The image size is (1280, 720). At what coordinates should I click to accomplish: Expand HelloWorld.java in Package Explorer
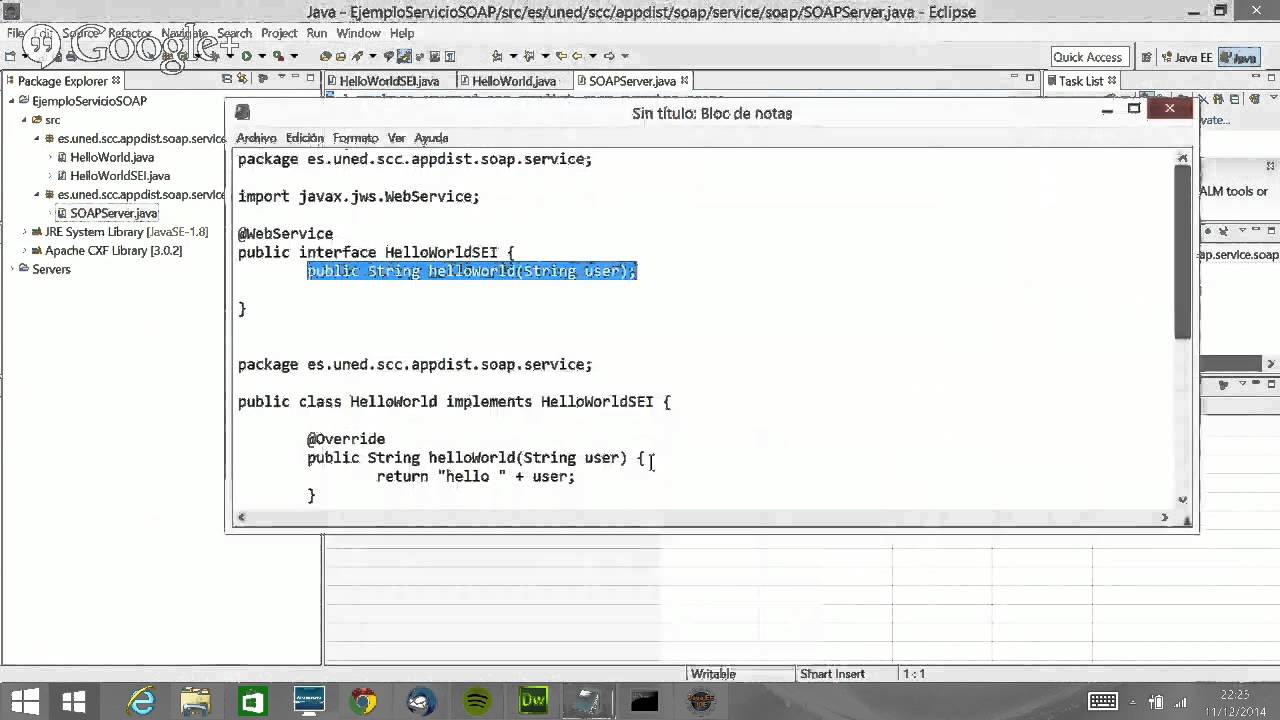click(51, 157)
